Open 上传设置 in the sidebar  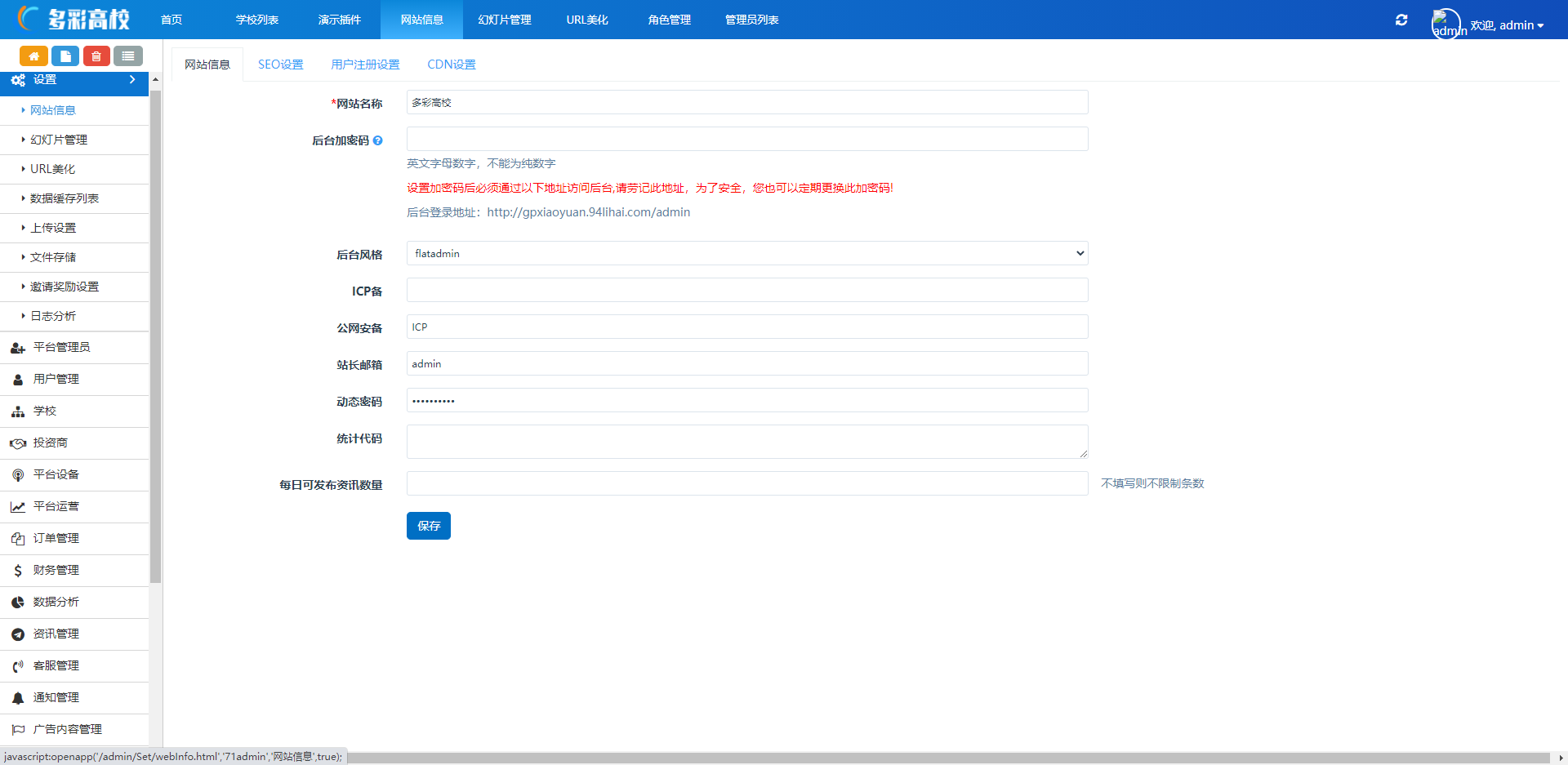coord(53,228)
